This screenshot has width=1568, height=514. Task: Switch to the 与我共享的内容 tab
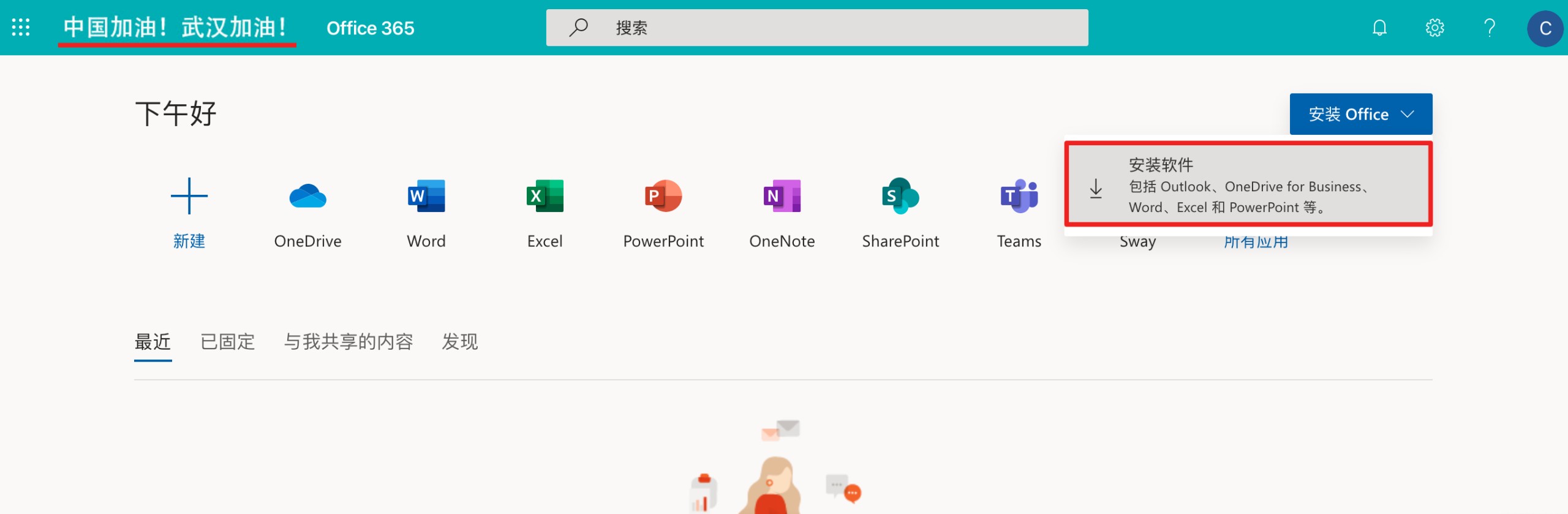pyautogui.click(x=348, y=341)
